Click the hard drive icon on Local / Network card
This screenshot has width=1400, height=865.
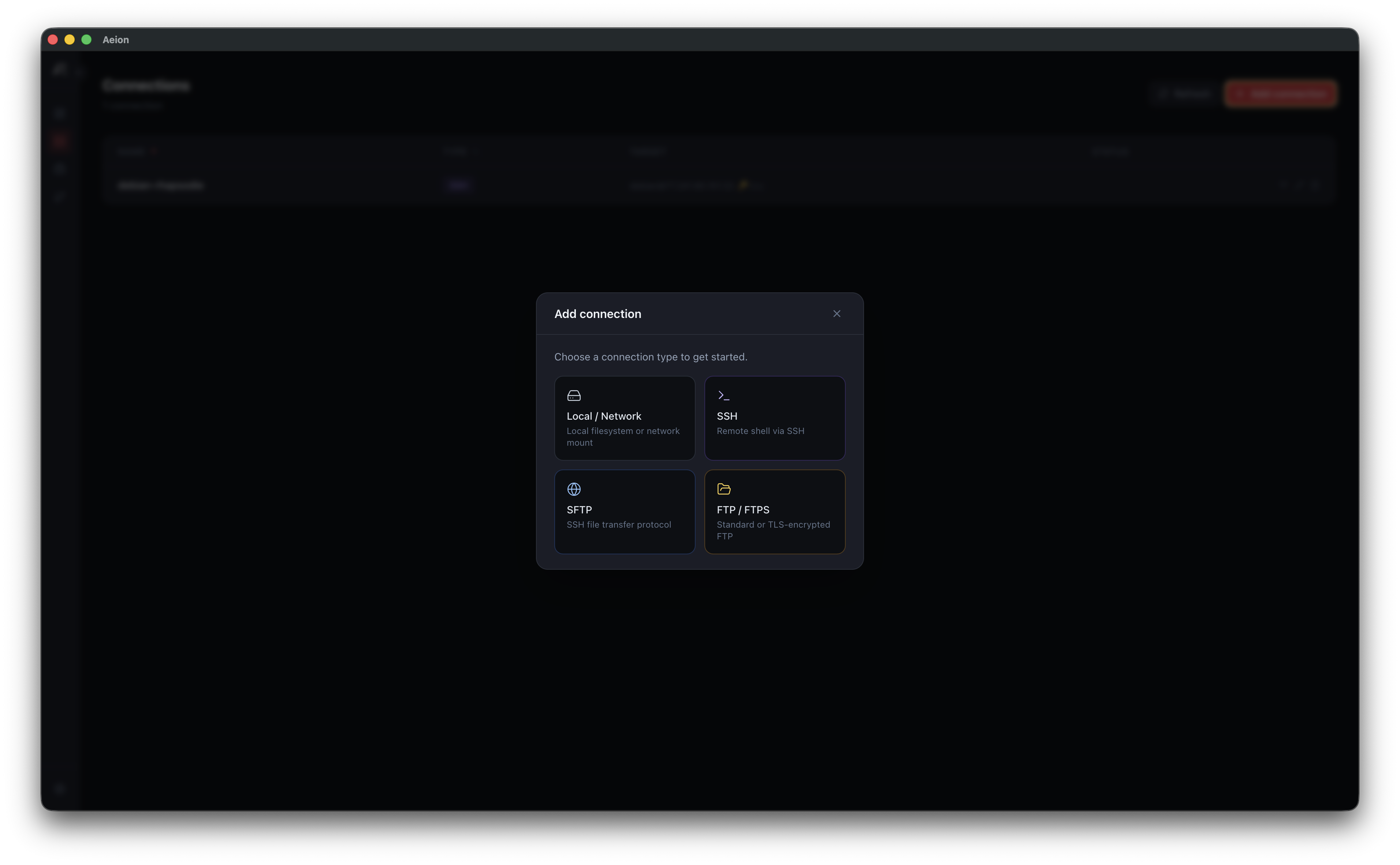[x=573, y=395]
